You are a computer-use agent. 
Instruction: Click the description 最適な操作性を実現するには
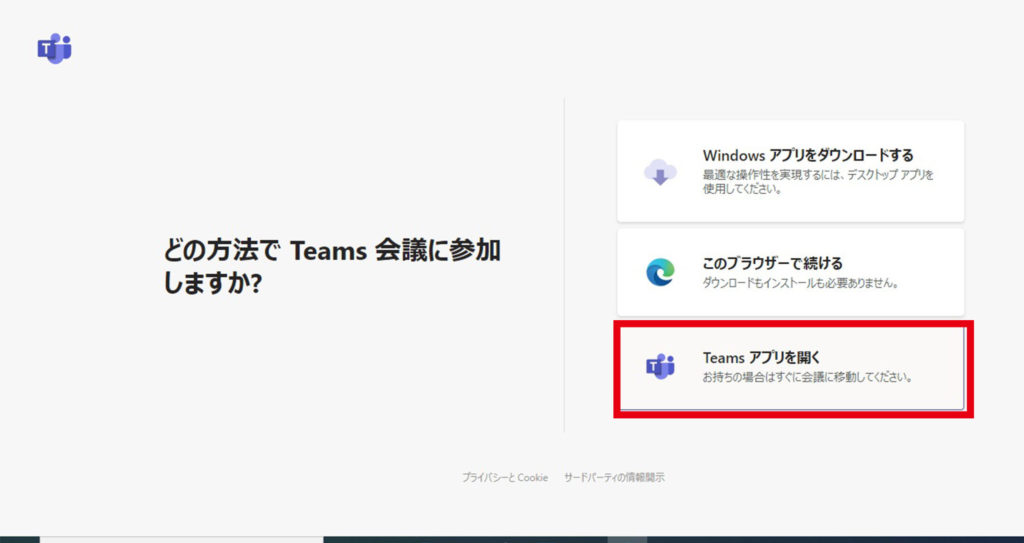(x=818, y=182)
